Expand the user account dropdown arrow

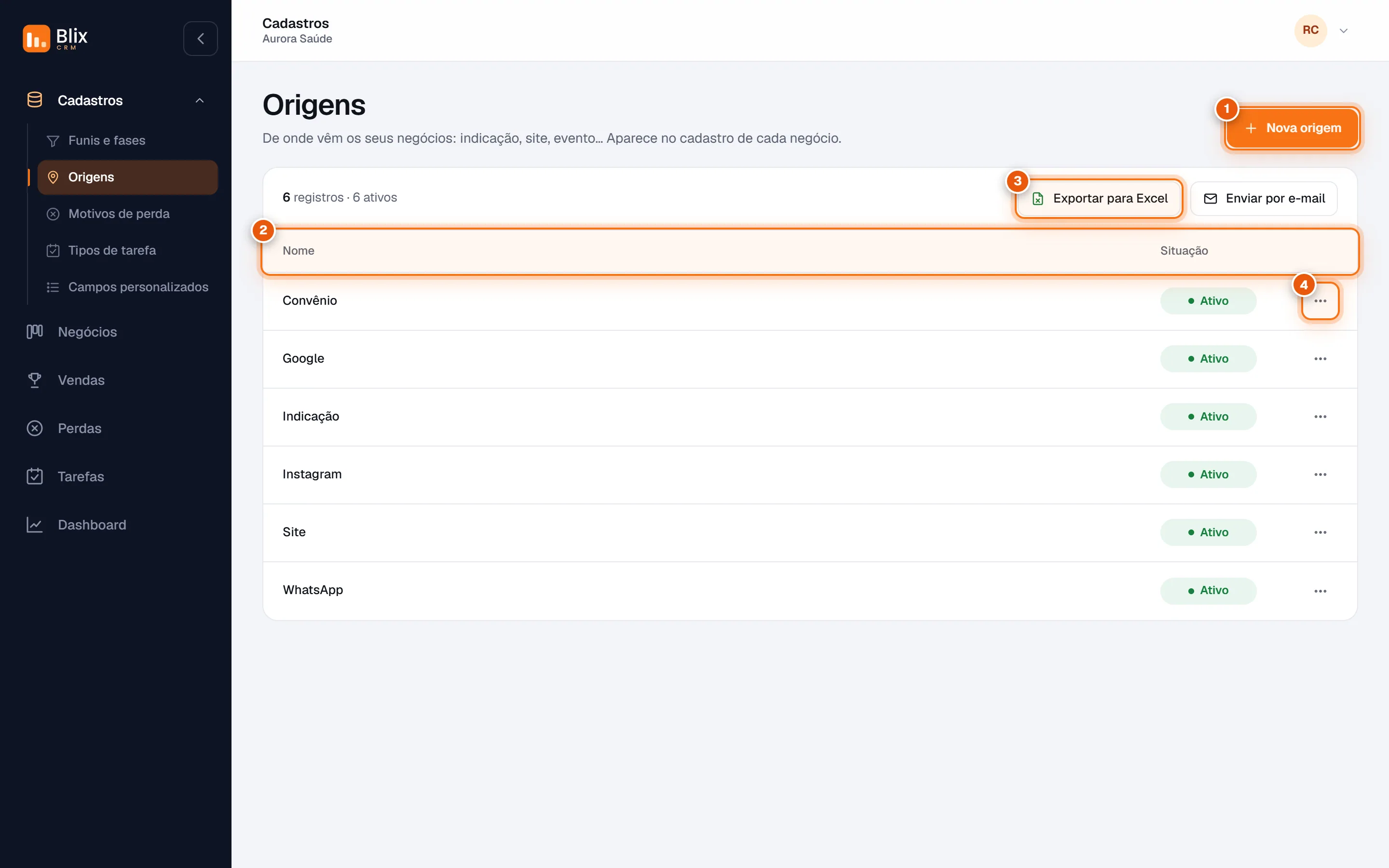(1344, 30)
